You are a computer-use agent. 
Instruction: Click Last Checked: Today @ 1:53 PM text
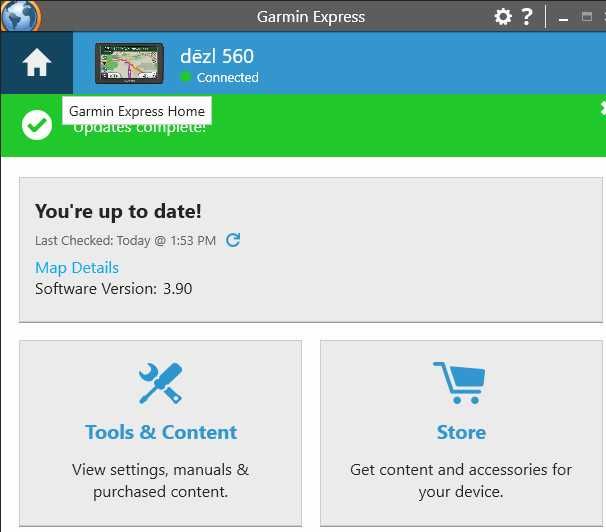coord(125,240)
